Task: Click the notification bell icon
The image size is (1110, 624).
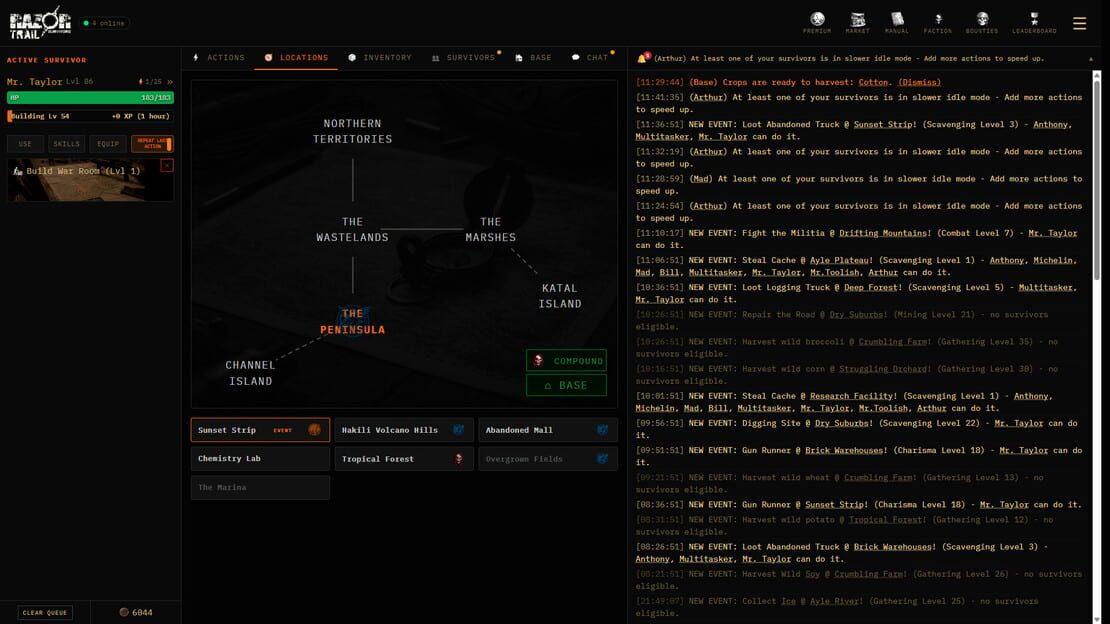Action: coord(642,58)
